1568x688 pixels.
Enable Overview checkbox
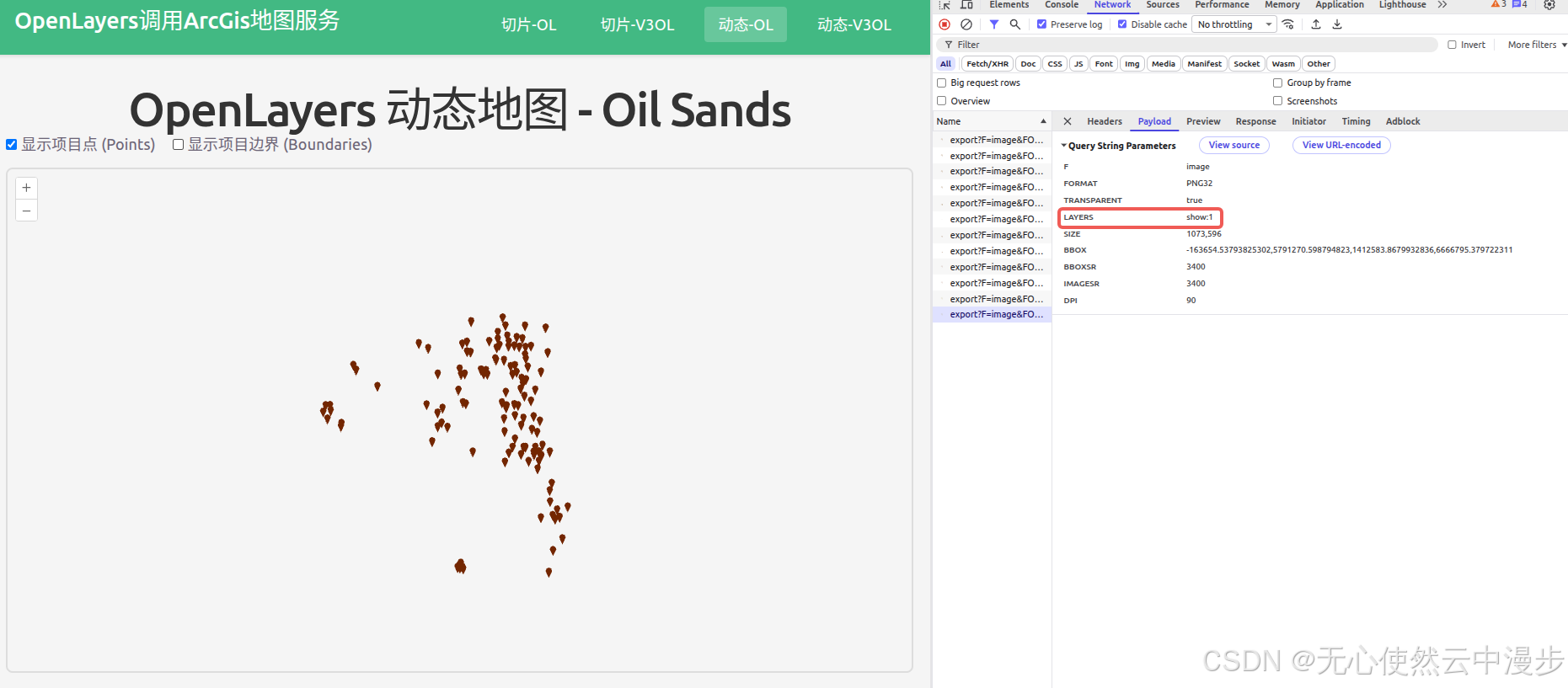tap(942, 101)
